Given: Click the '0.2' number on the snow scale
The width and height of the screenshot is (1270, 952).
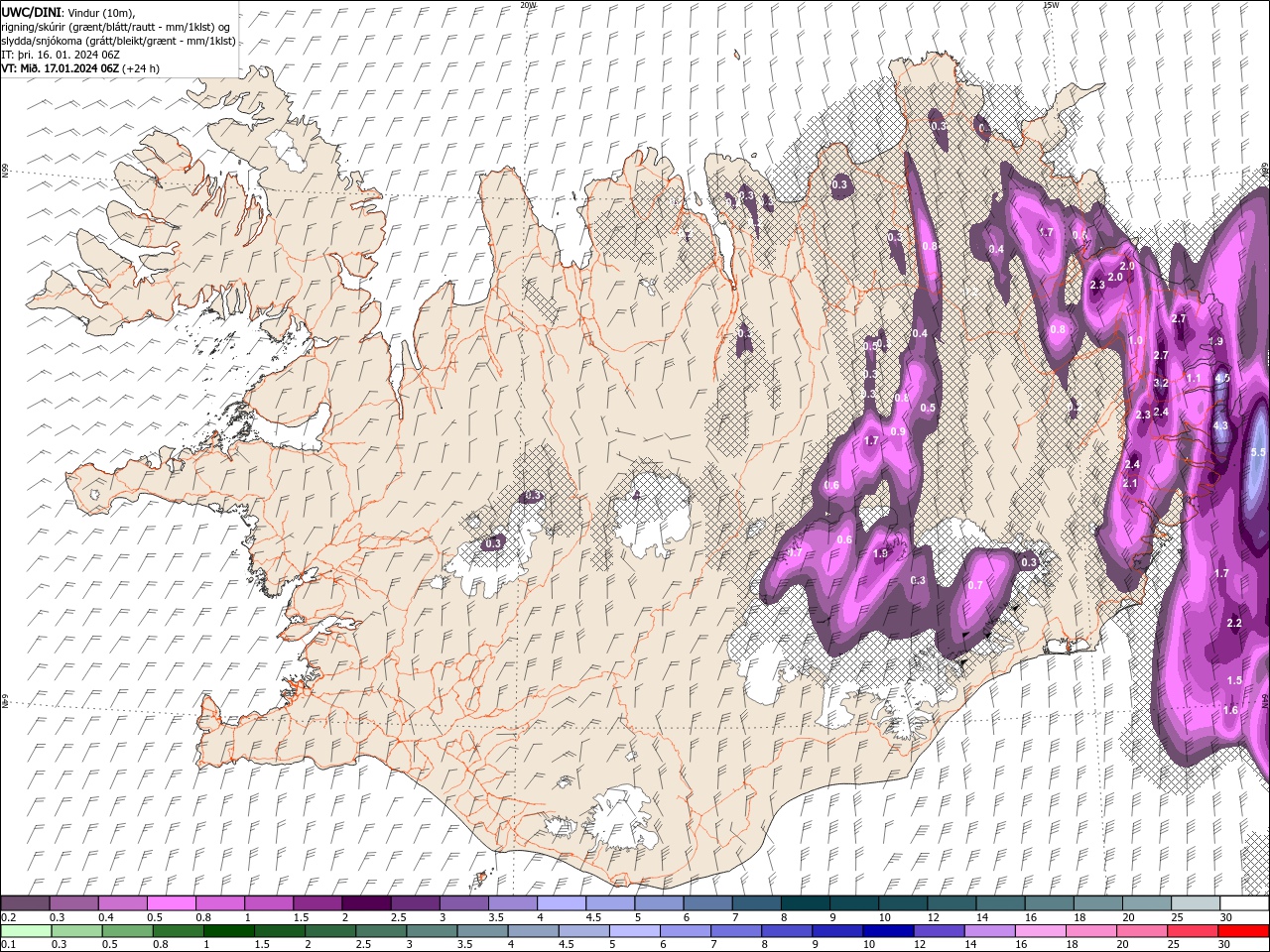Looking at the screenshot, I should pyautogui.click(x=8, y=917).
